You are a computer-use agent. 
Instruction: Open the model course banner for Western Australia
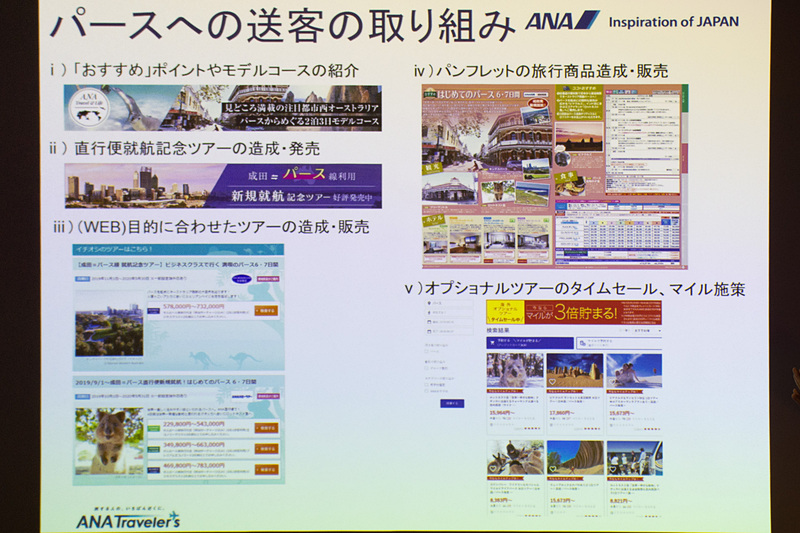[223, 108]
